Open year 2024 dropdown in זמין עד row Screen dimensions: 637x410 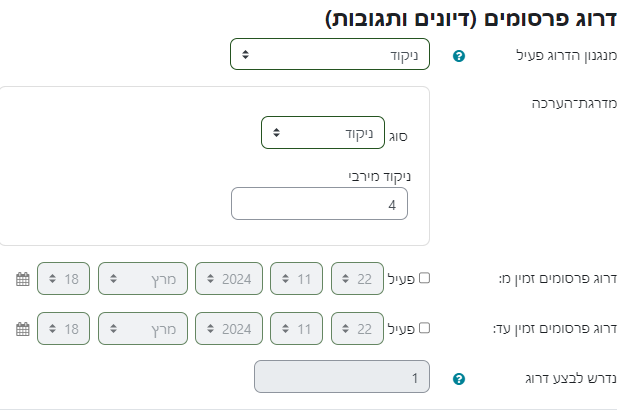pos(229,327)
